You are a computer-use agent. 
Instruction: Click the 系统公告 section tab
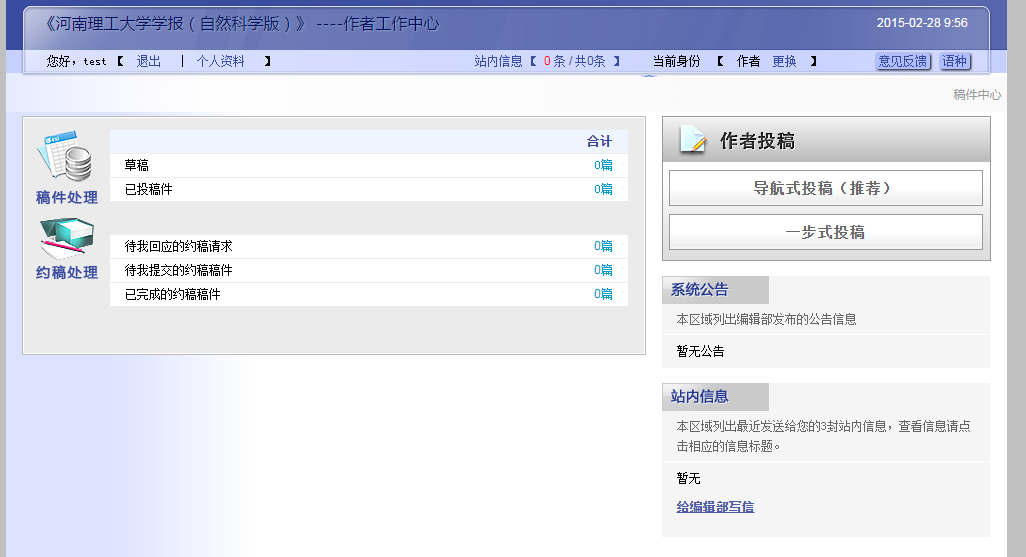click(716, 290)
